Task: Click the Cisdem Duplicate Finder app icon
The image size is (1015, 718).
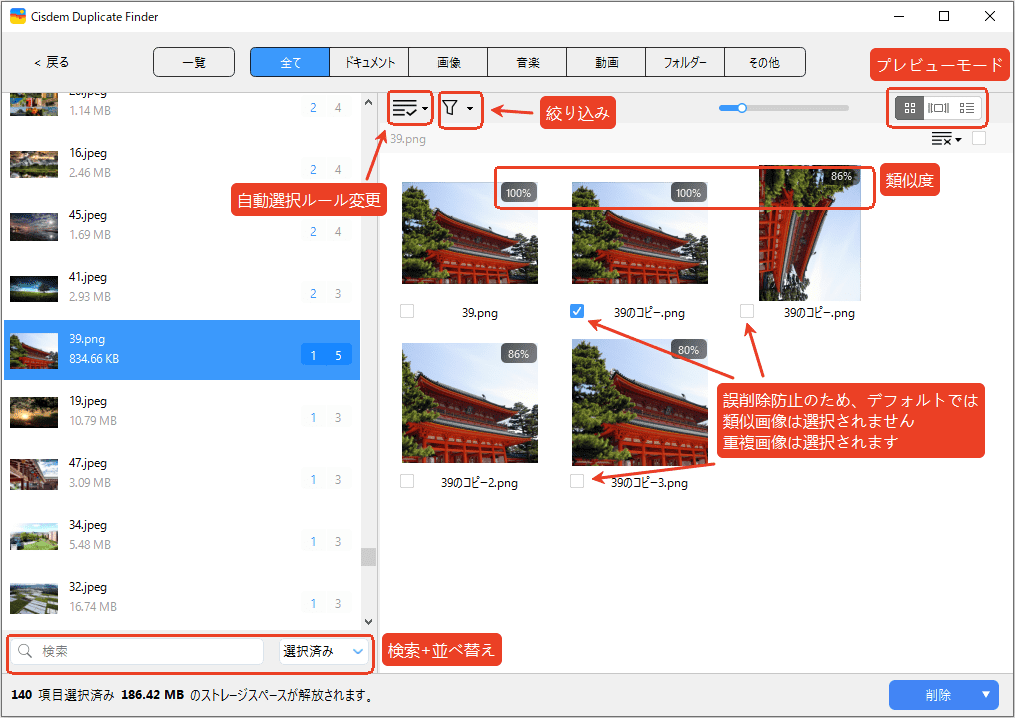Action: (x=17, y=17)
